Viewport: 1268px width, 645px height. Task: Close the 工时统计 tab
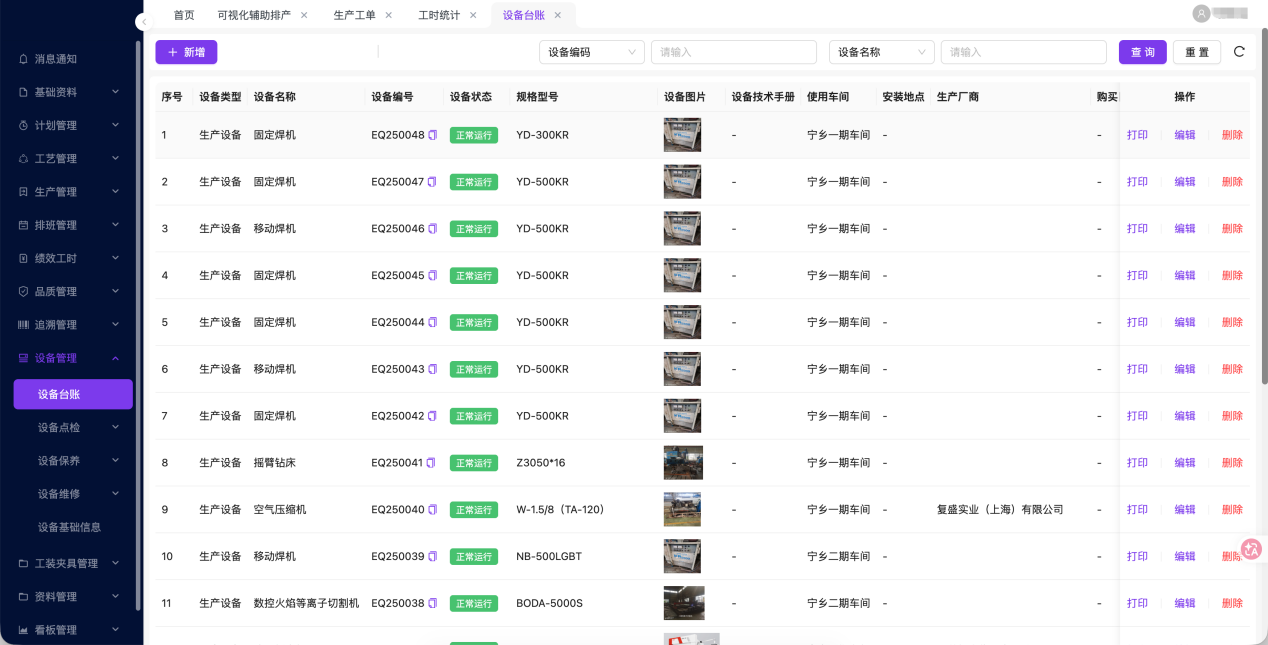[x=473, y=15]
